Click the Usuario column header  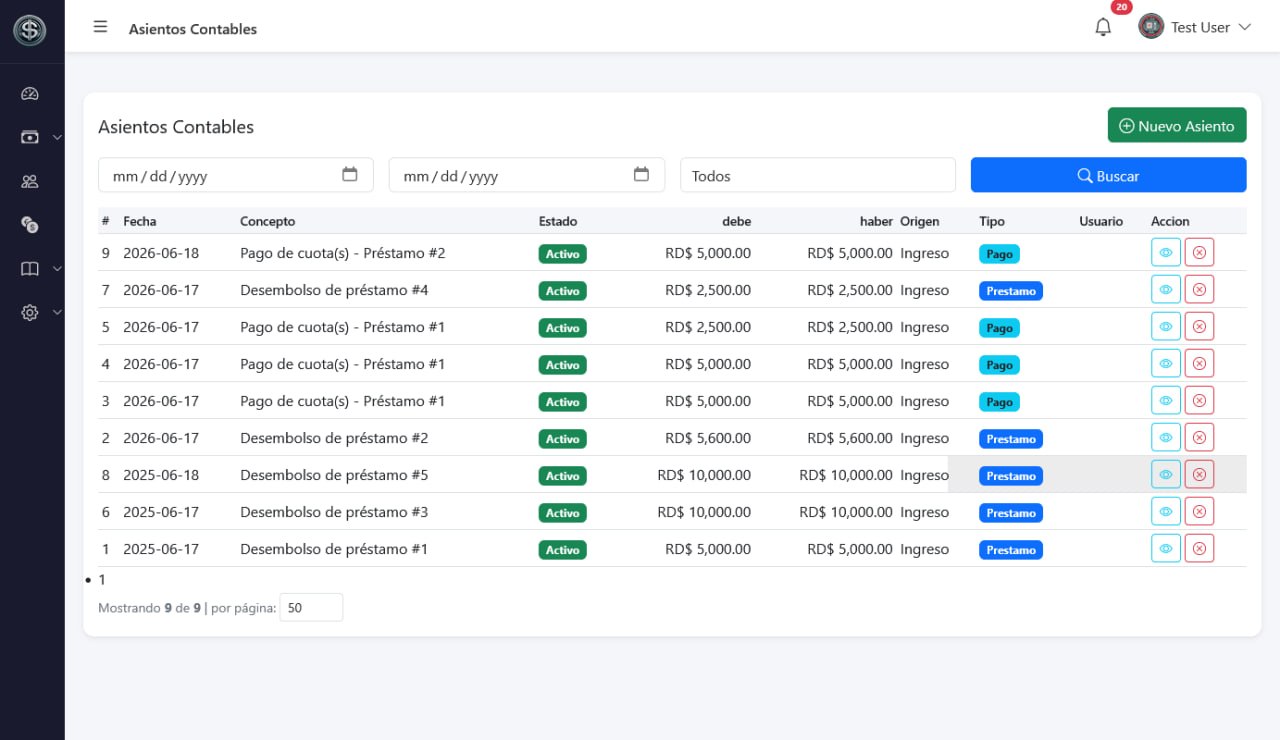coord(1101,221)
